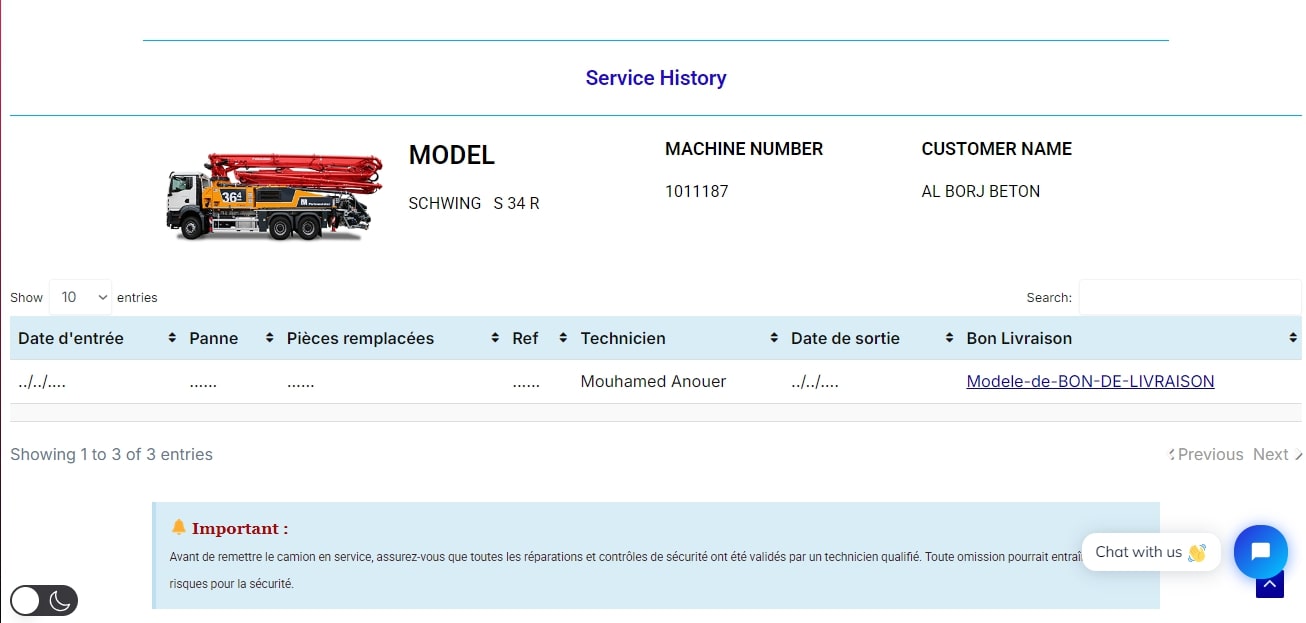The width and height of the screenshot is (1306, 623).
Task: Click sort arrows on Bon Livraison
Action: [1292, 338]
